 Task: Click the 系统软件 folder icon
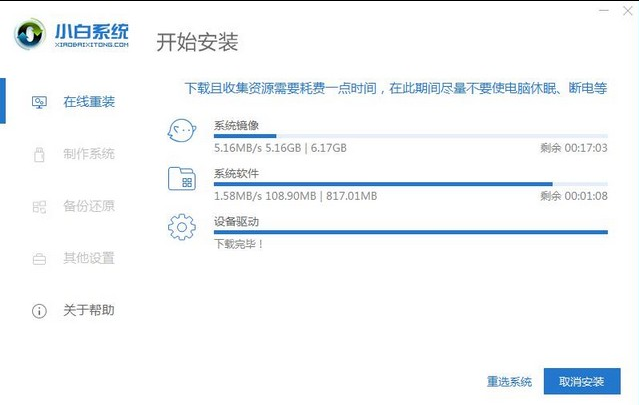click(182, 179)
